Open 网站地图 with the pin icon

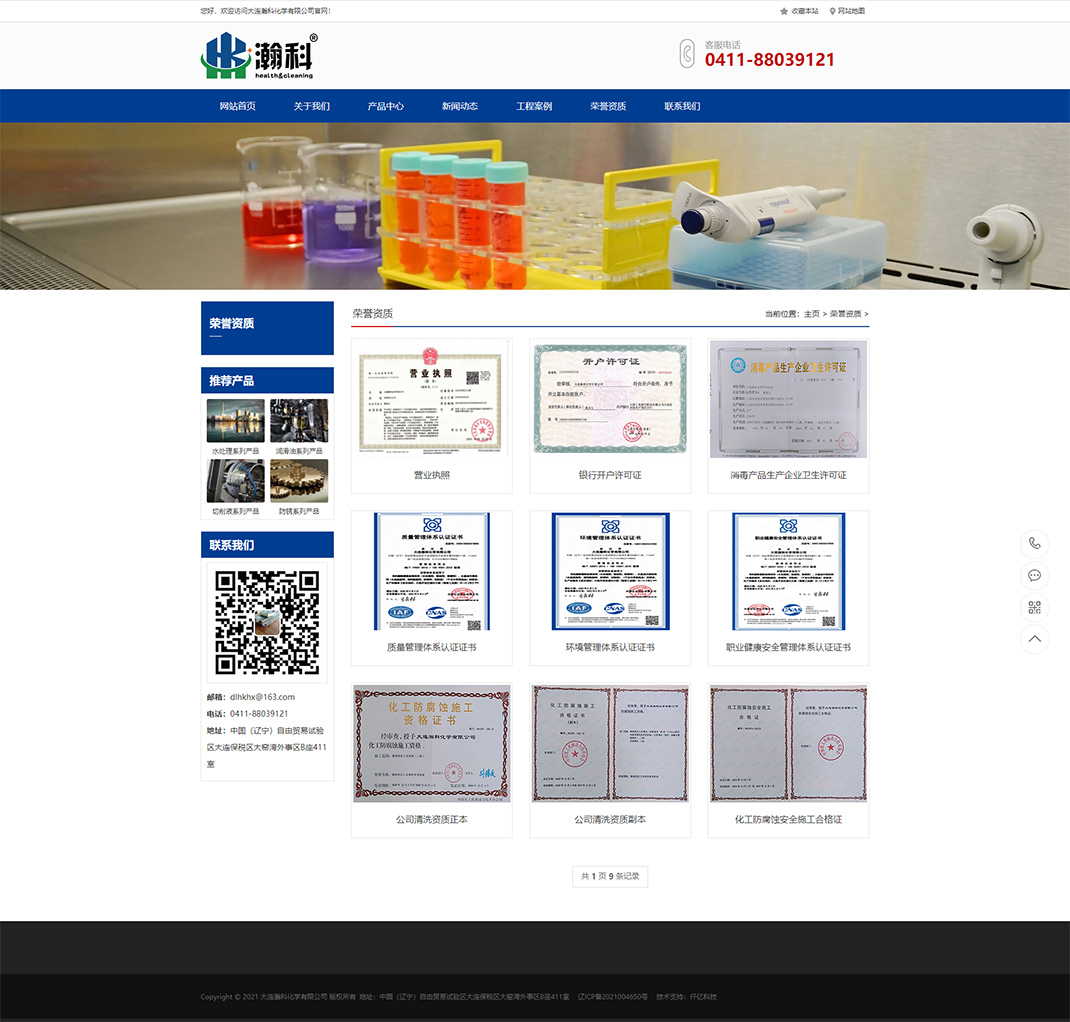pos(847,11)
